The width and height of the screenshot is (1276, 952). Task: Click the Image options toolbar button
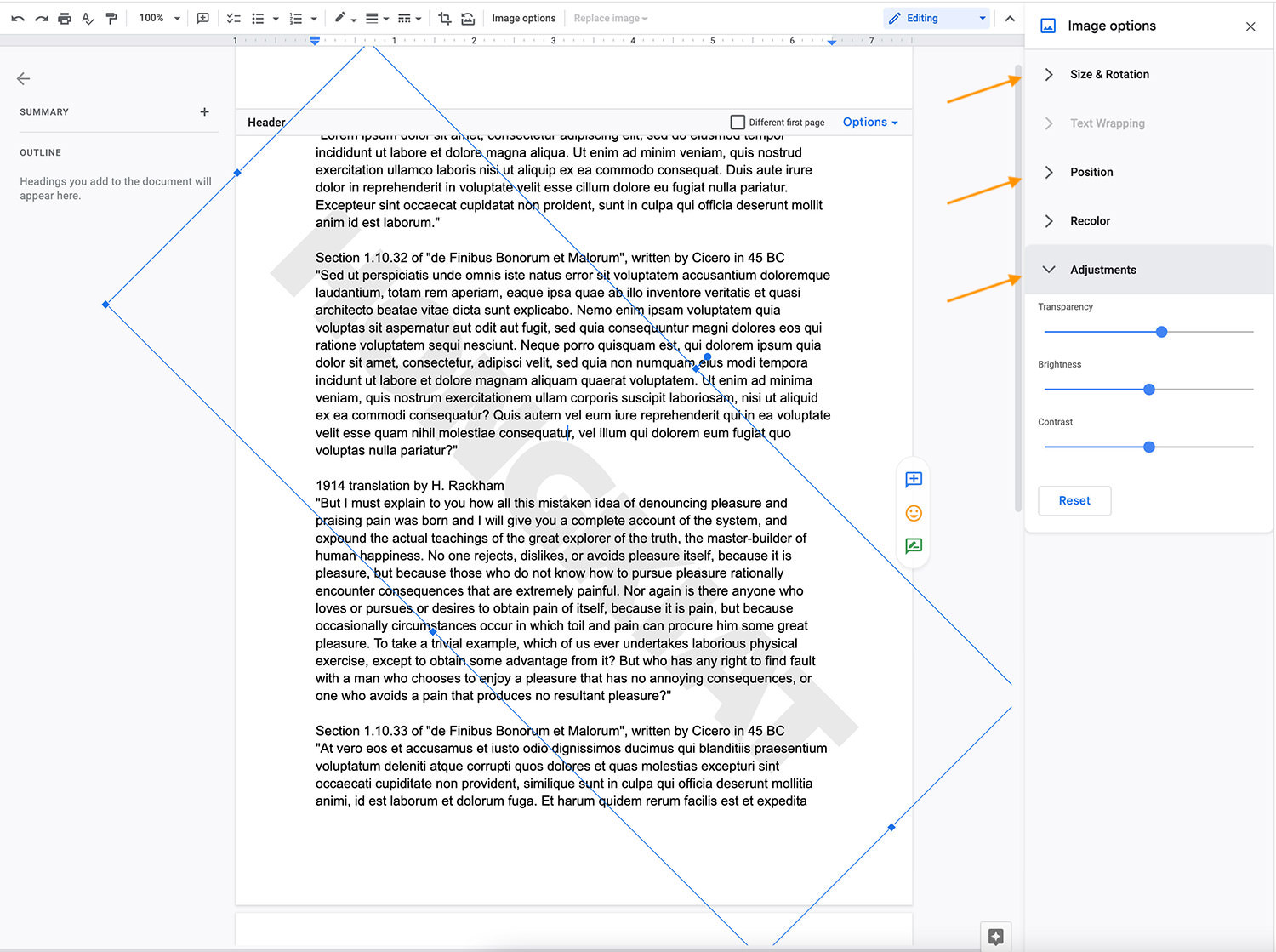pyautogui.click(x=523, y=18)
